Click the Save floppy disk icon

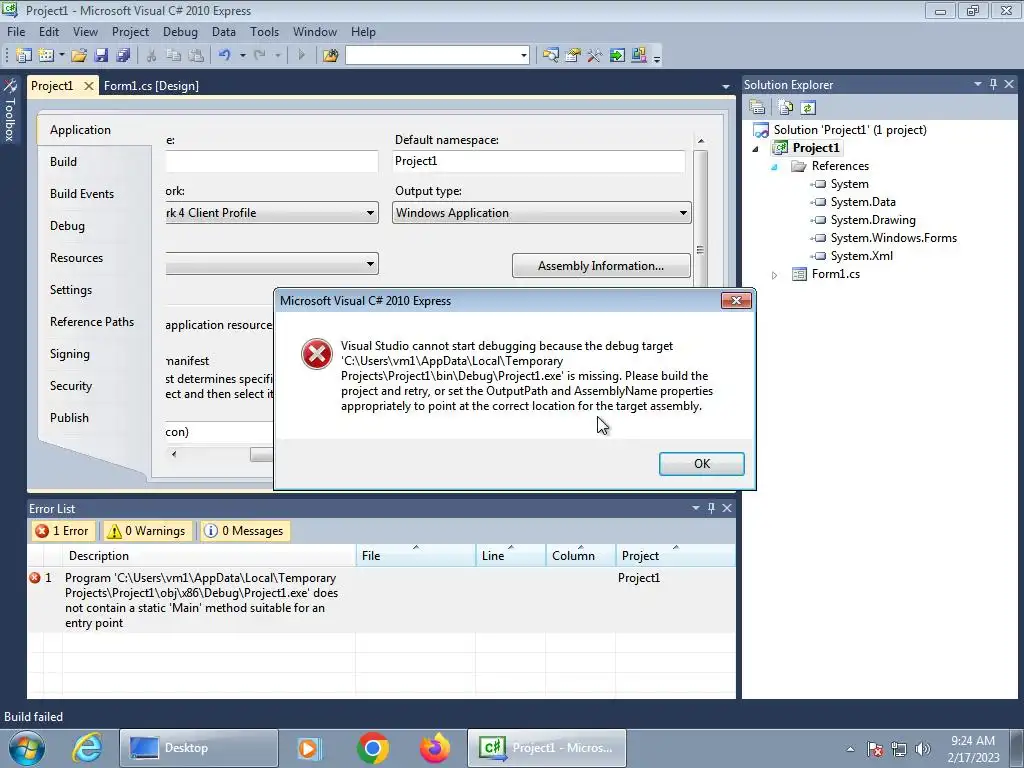101,56
